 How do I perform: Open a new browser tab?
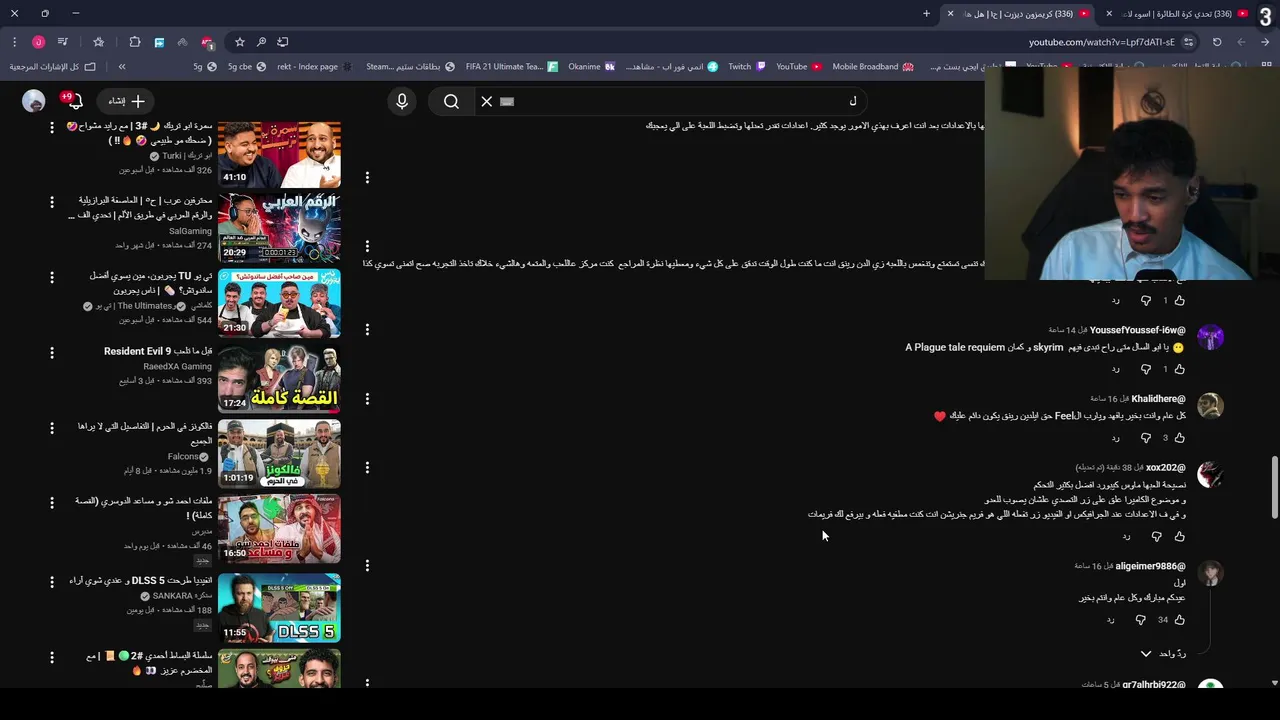point(926,14)
